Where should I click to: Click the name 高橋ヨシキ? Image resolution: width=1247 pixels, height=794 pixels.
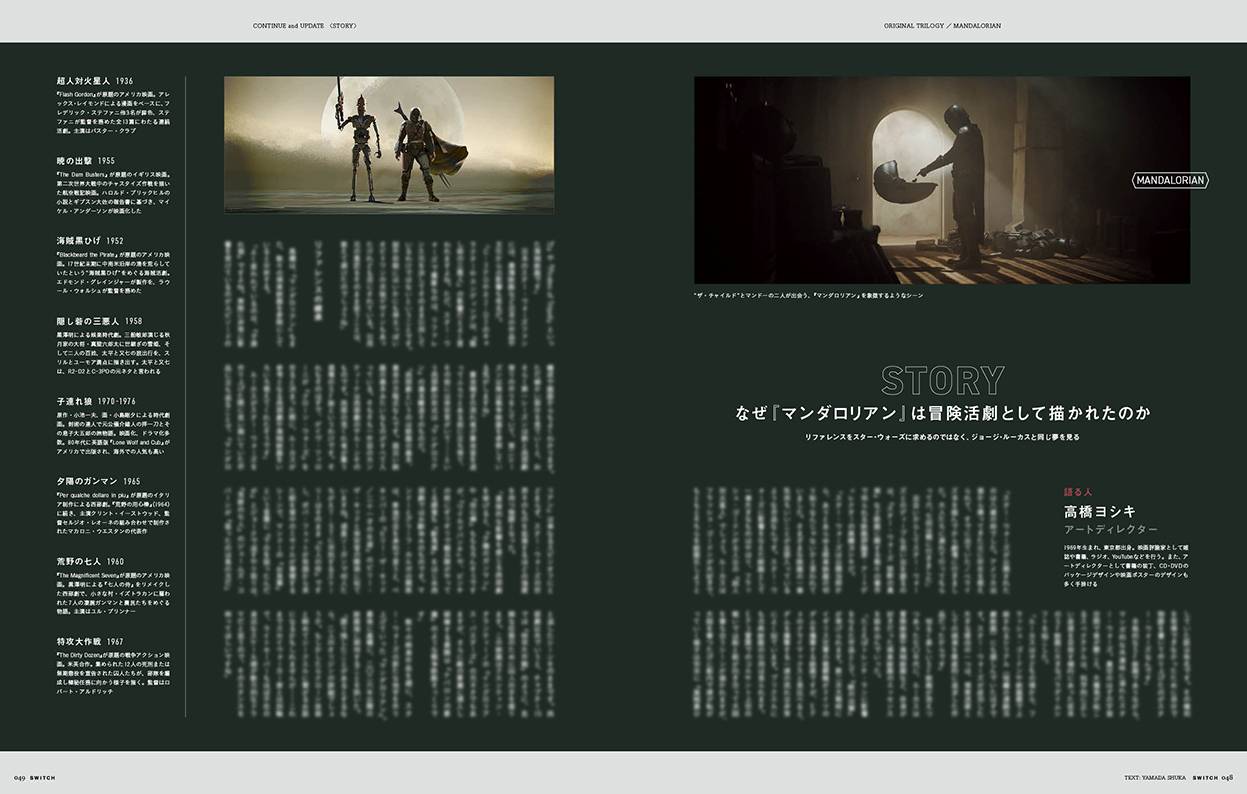pyautogui.click(x=1099, y=511)
